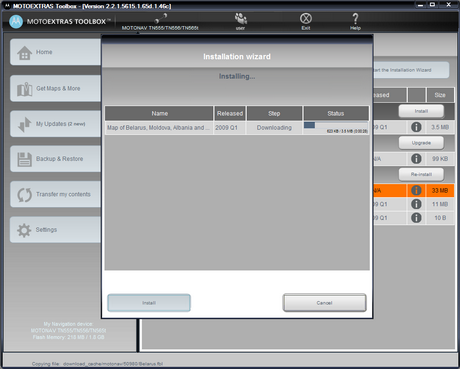Open Help question mark icon

(355, 18)
